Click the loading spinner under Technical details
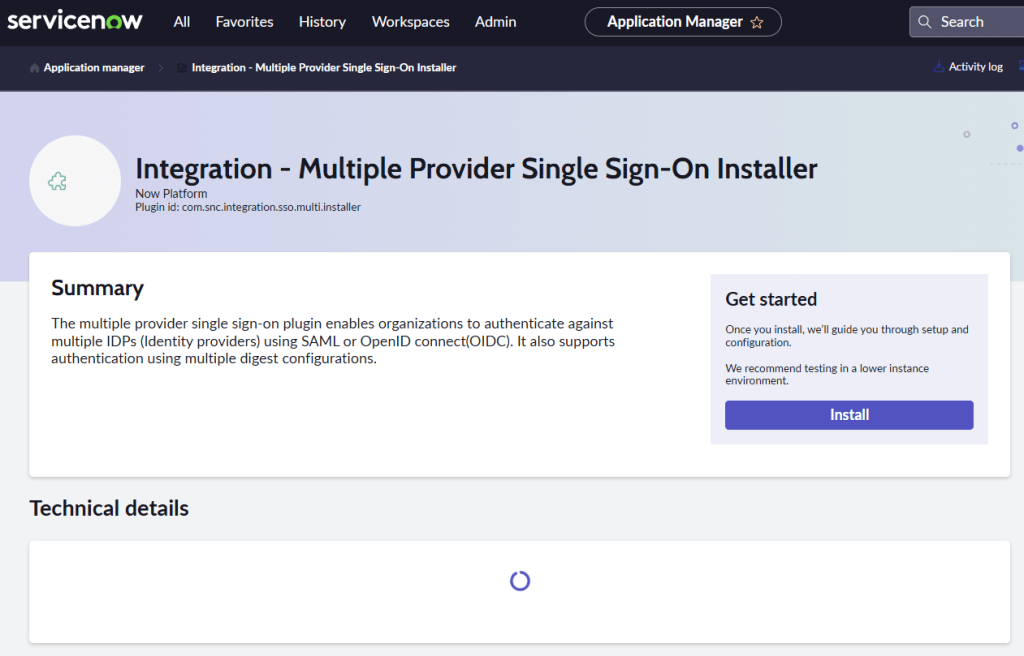Image resolution: width=1024 pixels, height=656 pixels. (519, 581)
